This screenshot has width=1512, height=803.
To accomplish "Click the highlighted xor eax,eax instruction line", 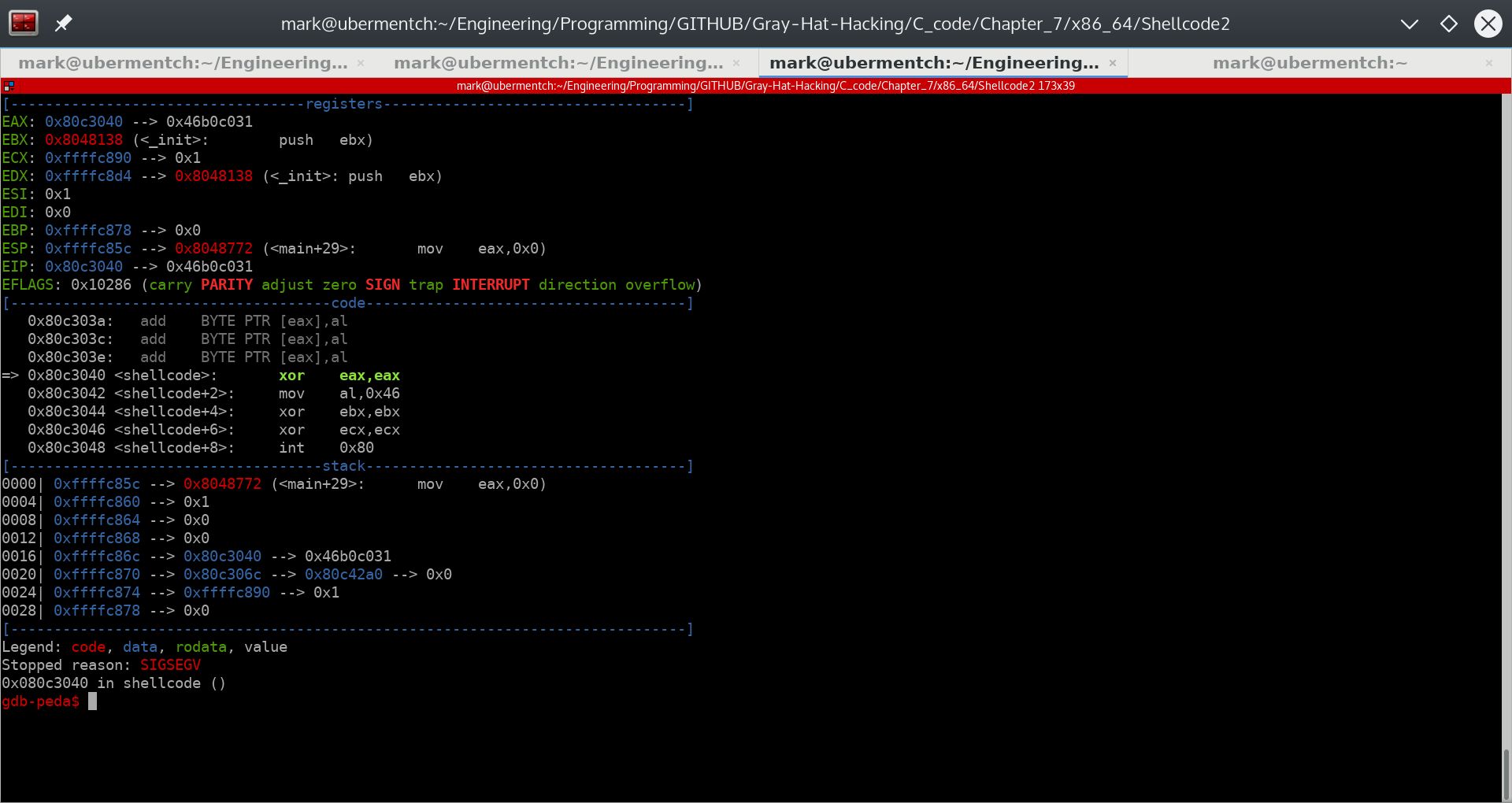I will click(339, 376).
